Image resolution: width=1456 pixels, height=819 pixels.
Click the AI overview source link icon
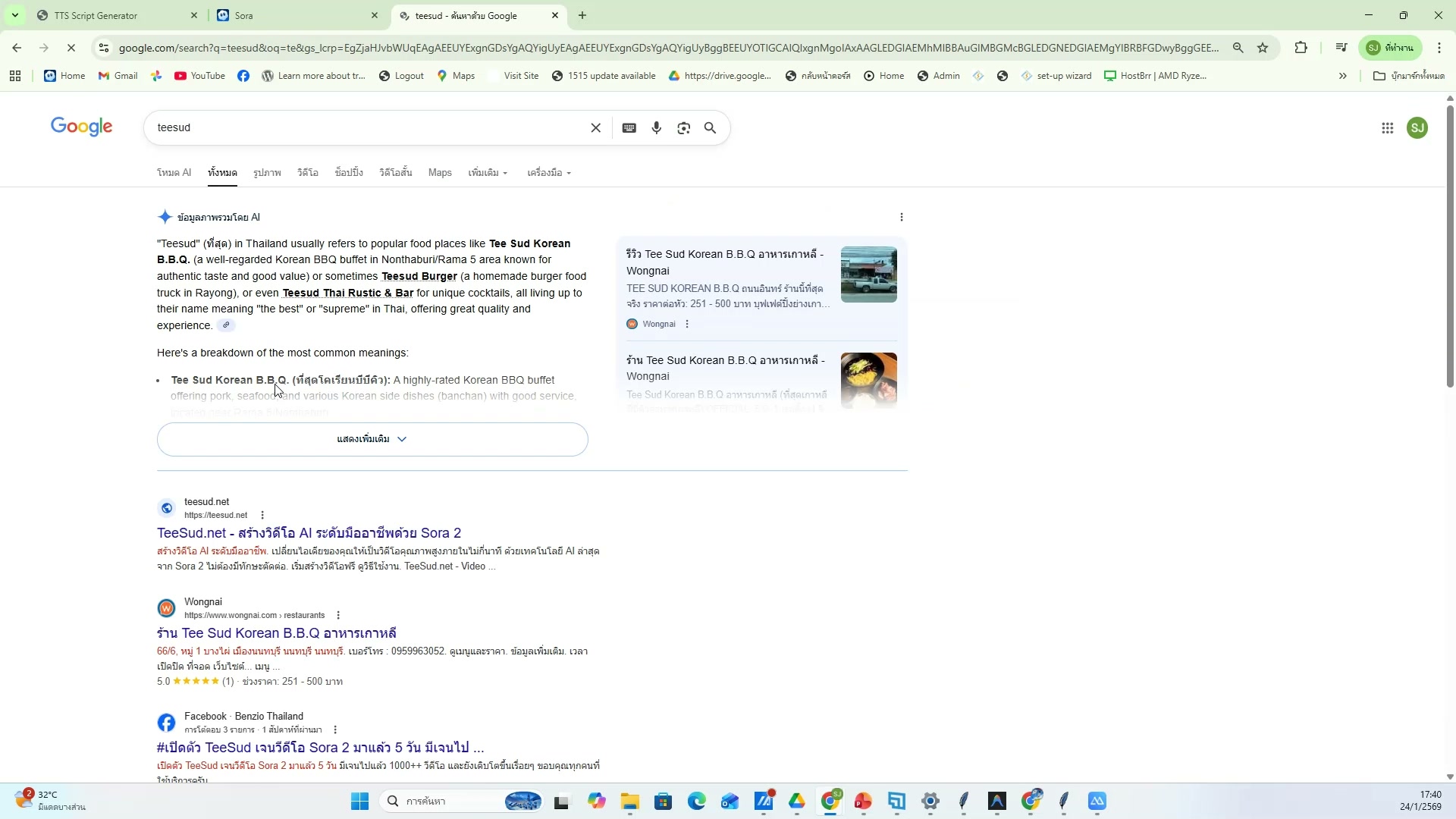pyautogui.click(x=226, y=325)
